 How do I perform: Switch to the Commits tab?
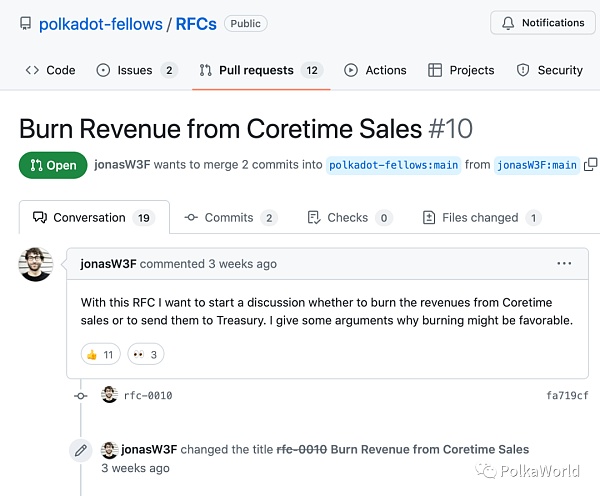pyautogui.click(x=230, y=217)
